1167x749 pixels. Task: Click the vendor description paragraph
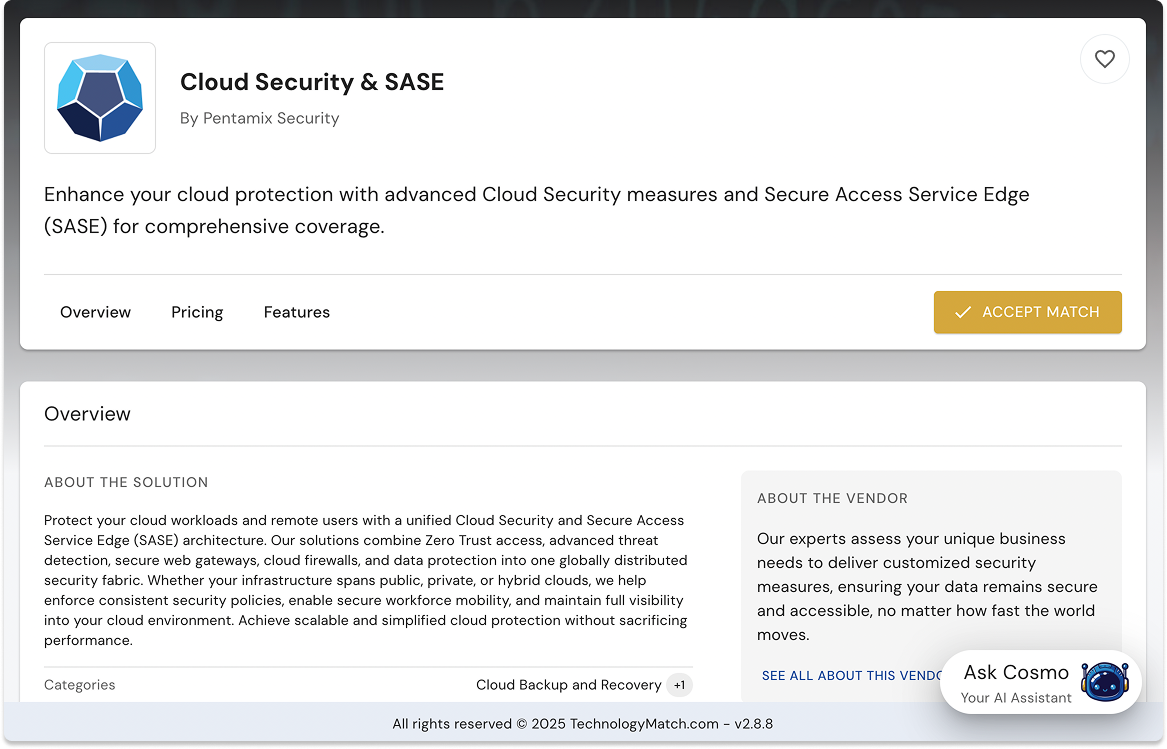coord(927,586)
